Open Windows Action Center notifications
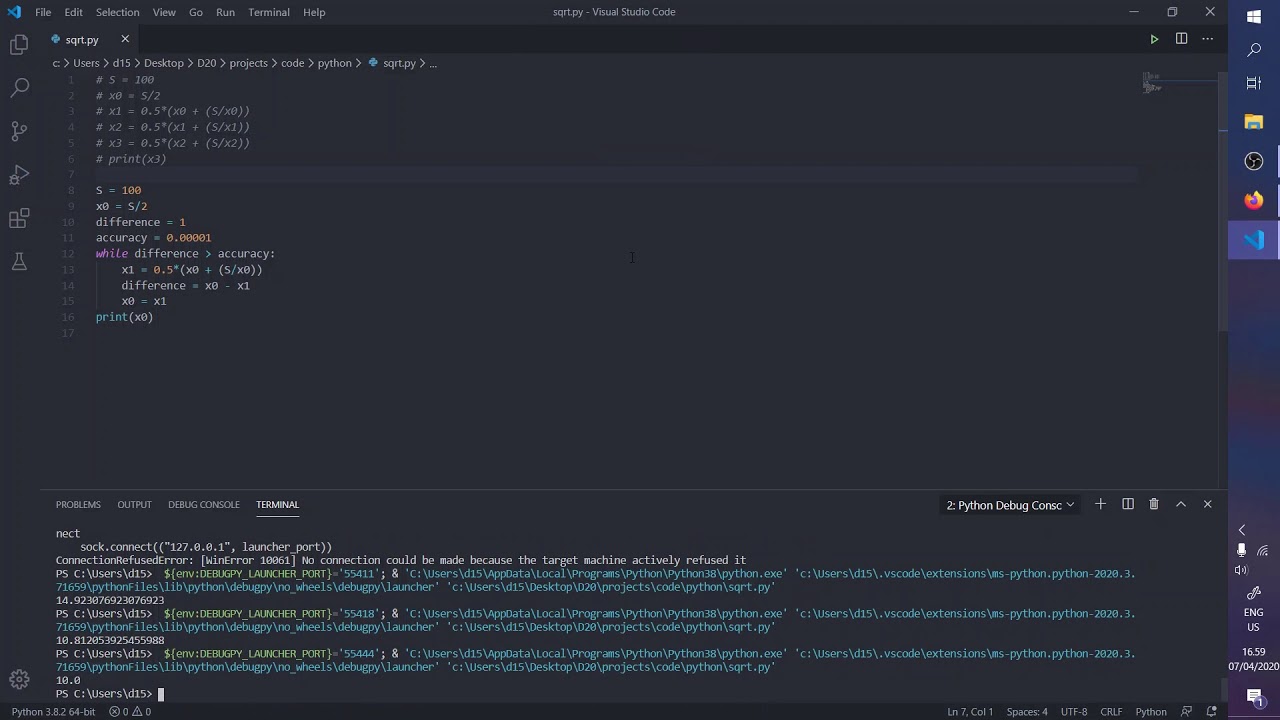Viewport: 1280px width, 720px height. coord(1254,696)
